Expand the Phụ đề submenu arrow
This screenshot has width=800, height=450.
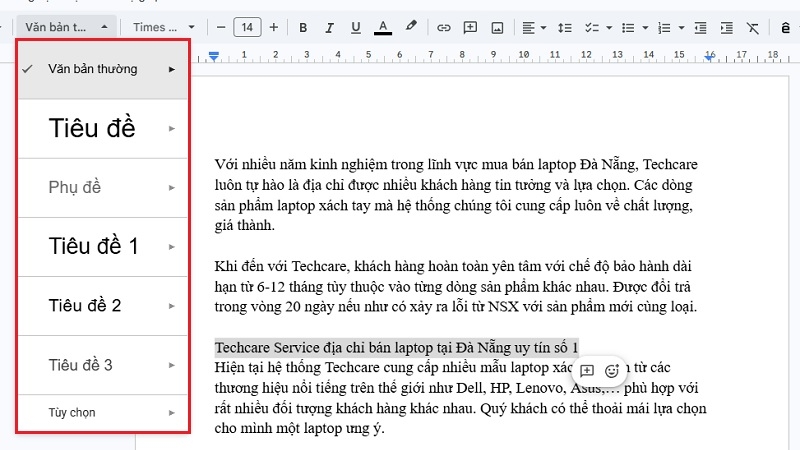click(172, 188)
